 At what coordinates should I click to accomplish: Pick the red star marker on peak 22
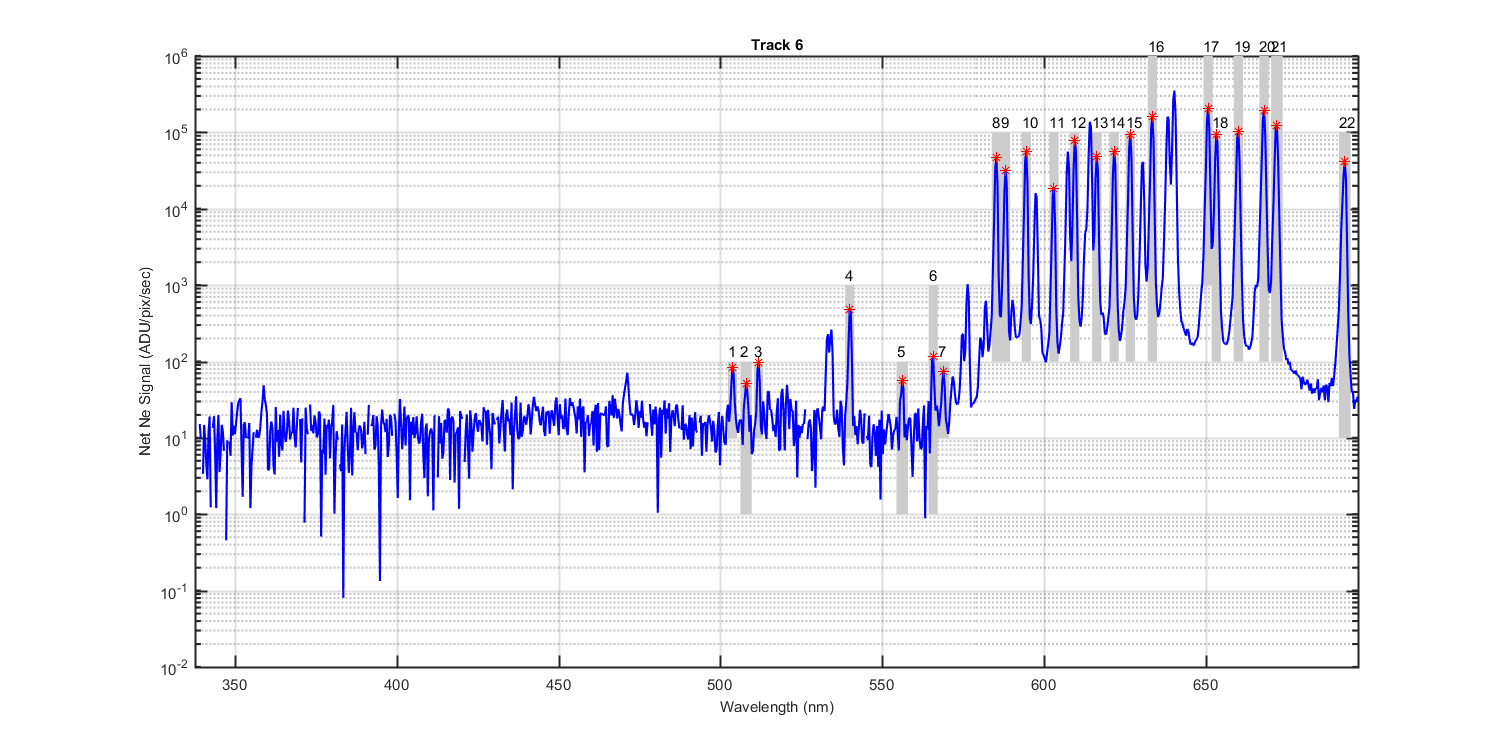(x=1344, y=161)
